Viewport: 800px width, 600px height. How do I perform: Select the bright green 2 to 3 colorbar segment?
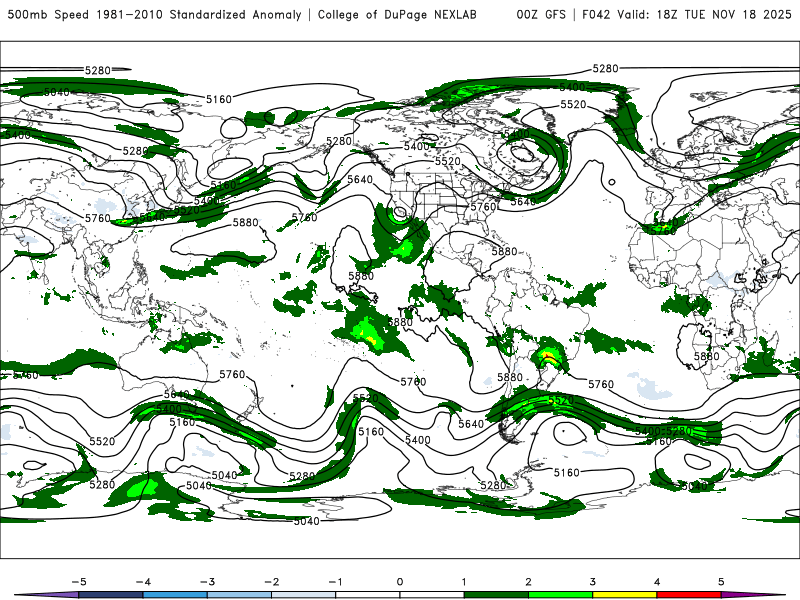561,595
